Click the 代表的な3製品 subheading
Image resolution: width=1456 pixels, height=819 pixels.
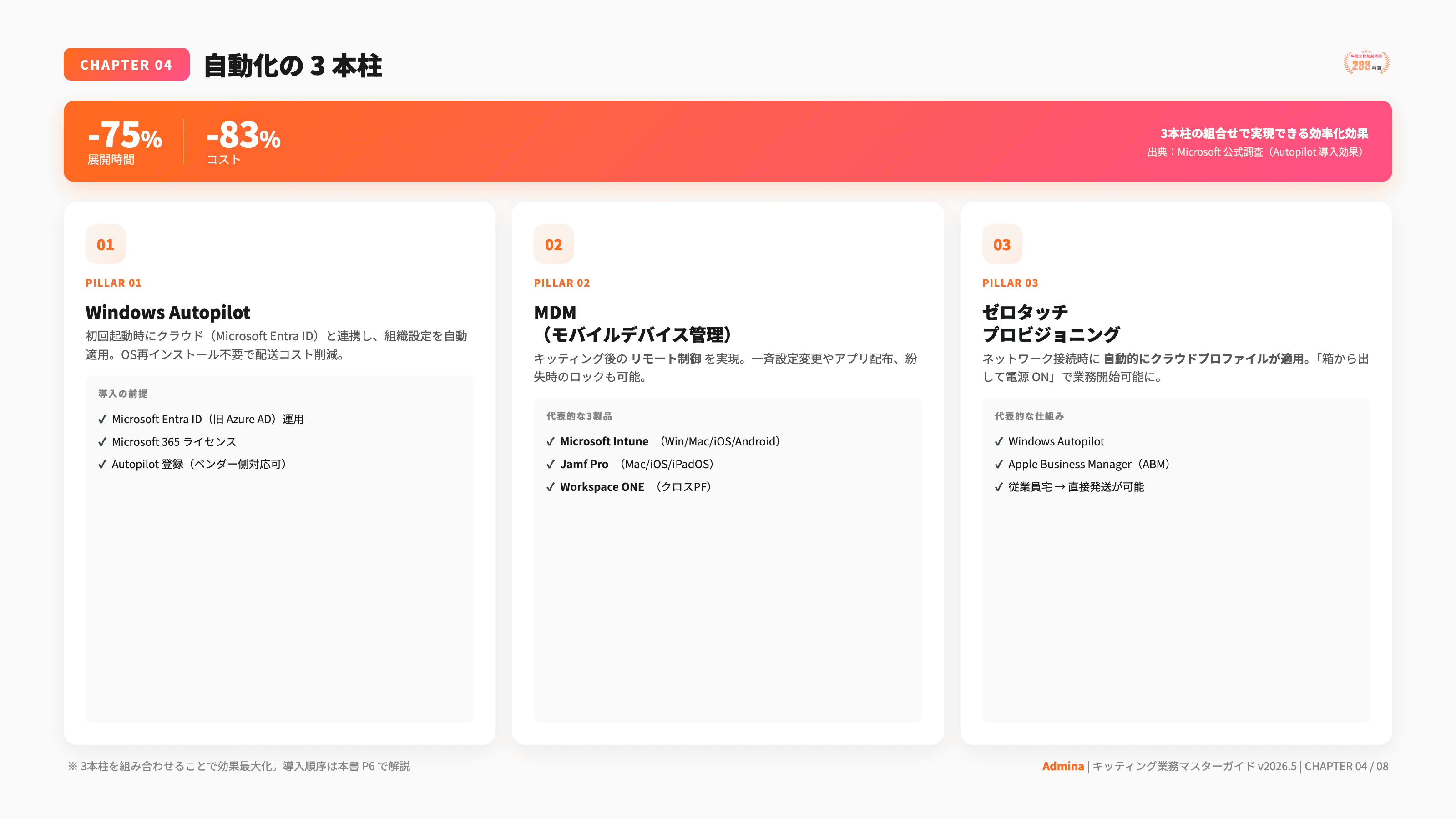pyautogui.click(x=579, y=416)
